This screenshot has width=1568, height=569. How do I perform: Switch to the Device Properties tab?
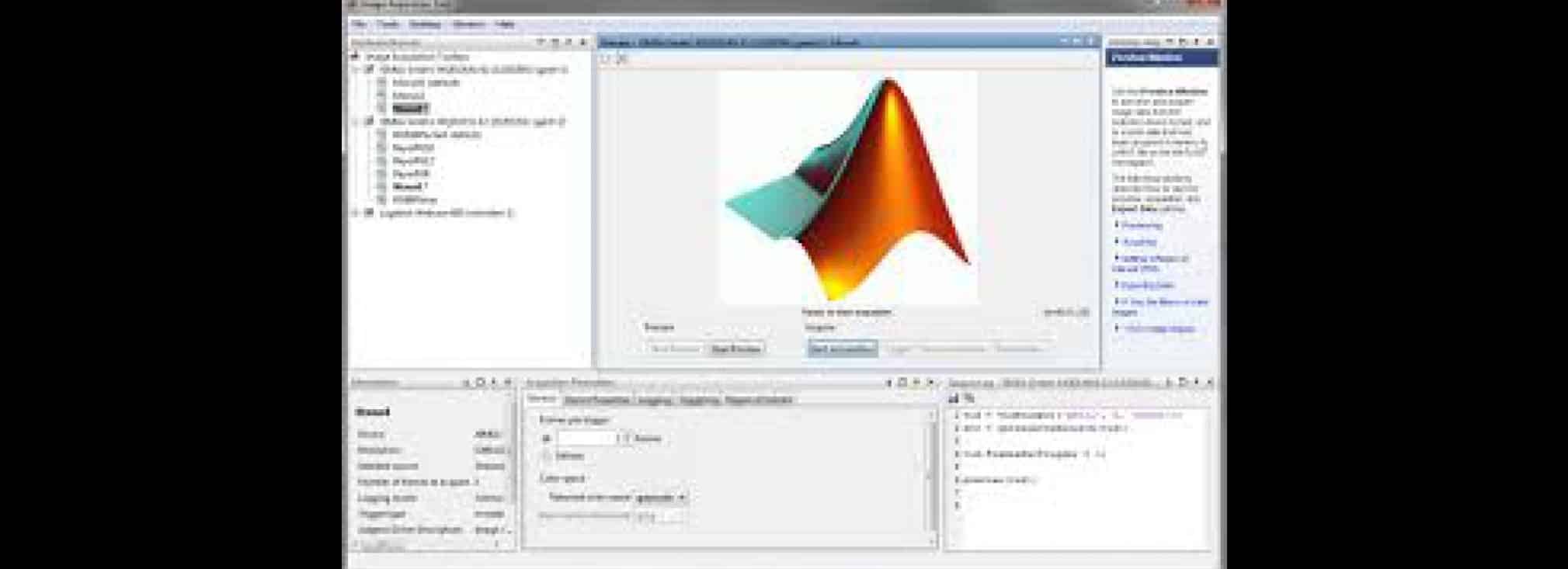(596, 400)
